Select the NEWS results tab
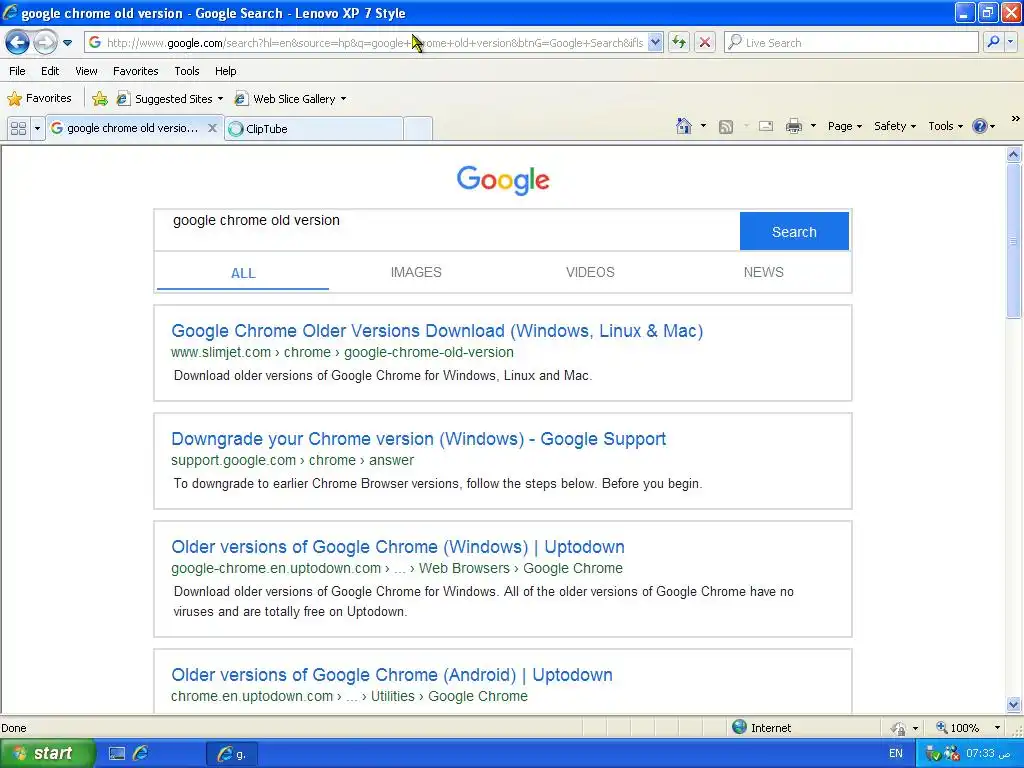1024x768 pixels. point(763,272)
